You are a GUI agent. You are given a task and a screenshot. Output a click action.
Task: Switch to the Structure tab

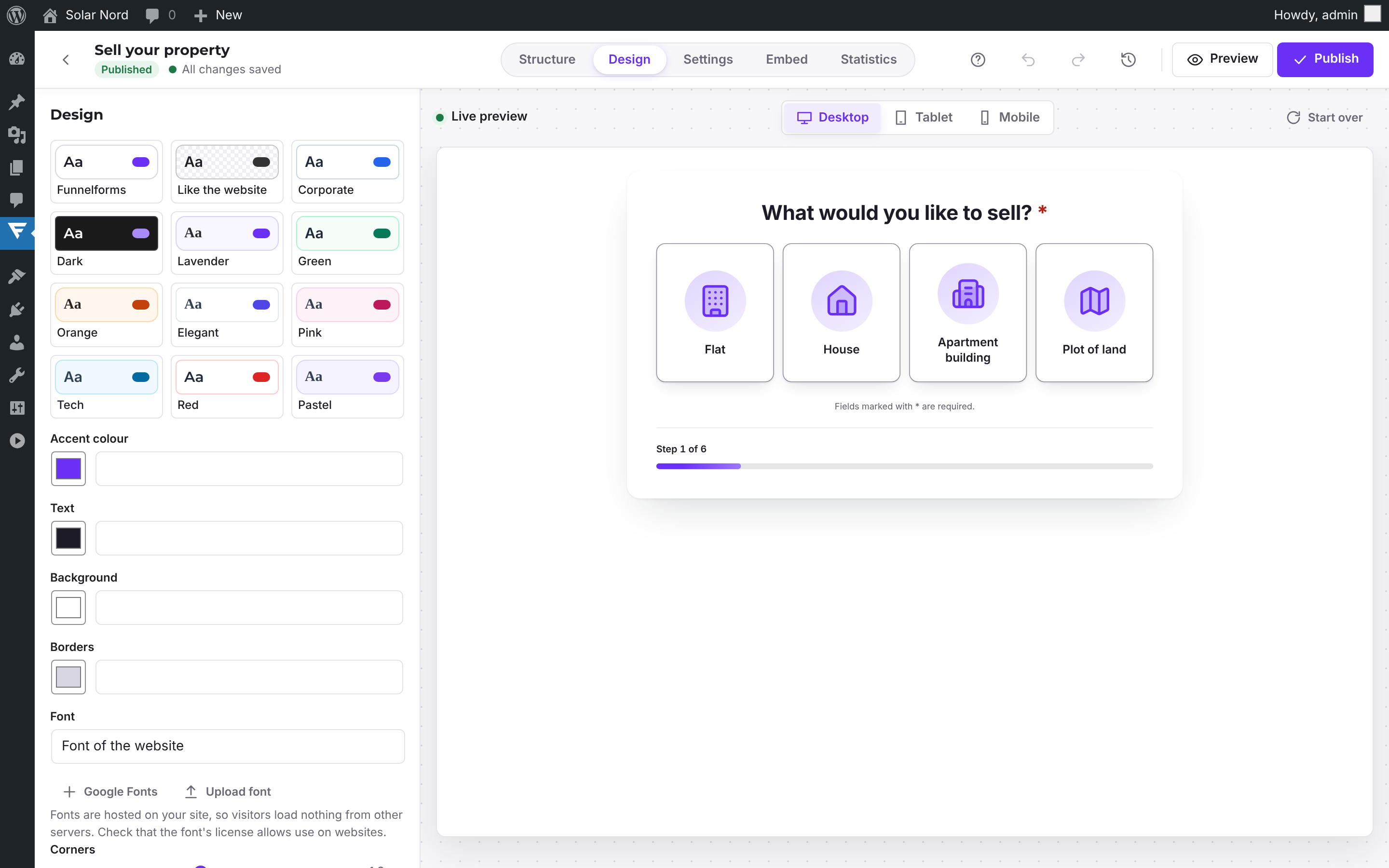pos(546,59)
